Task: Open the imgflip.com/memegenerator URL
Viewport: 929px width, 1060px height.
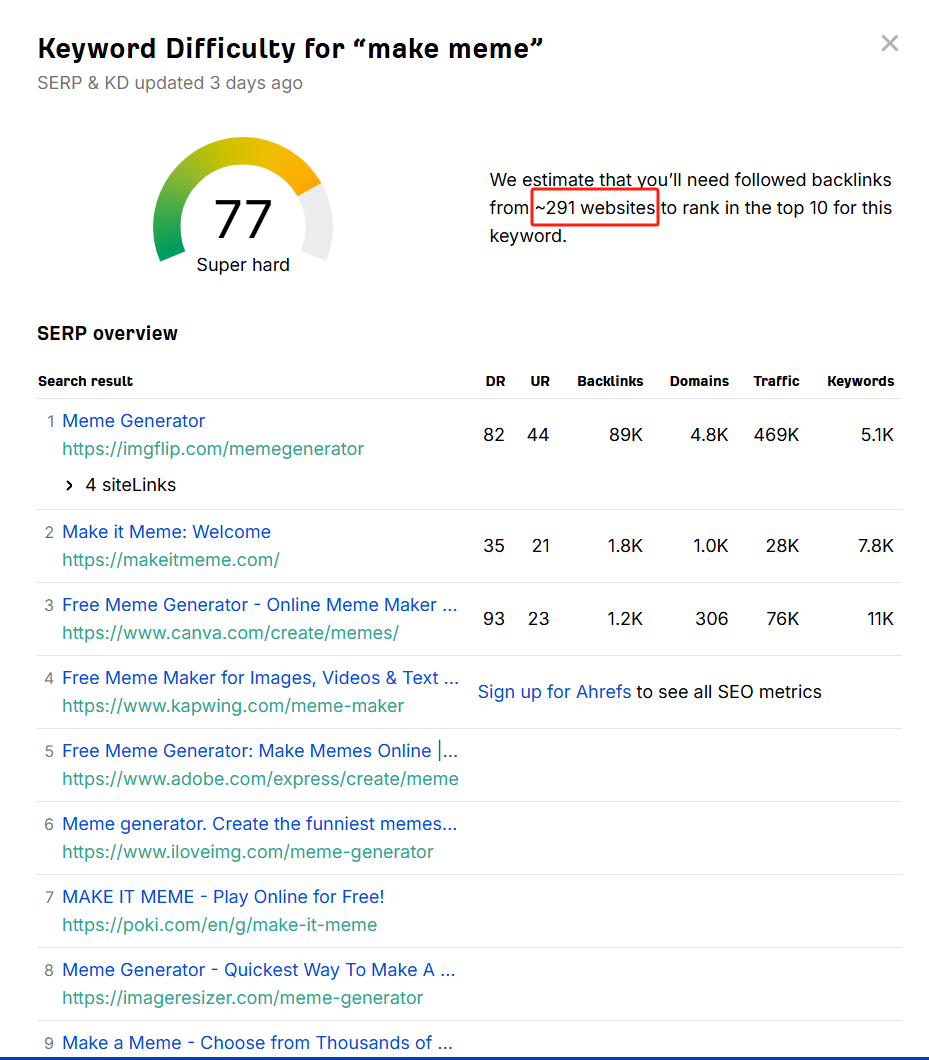Action: tap(213, 449)
